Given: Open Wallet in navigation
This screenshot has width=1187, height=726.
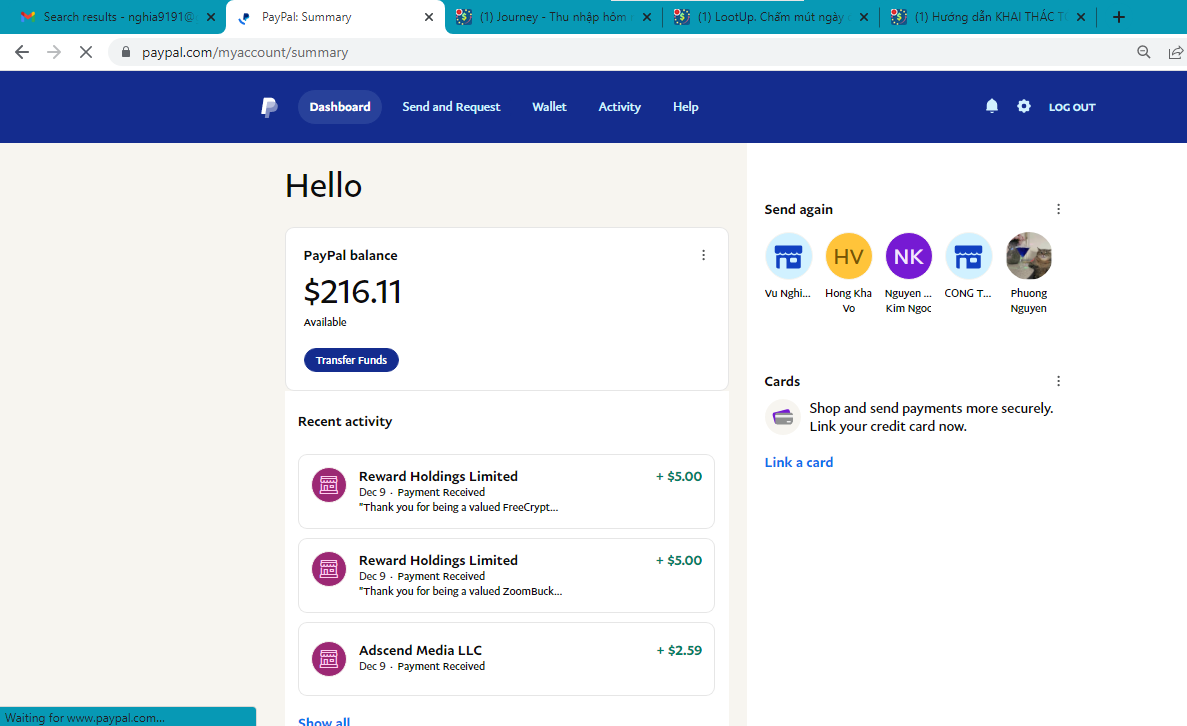Looking at the screenshot, I should [x=549, y=107].
